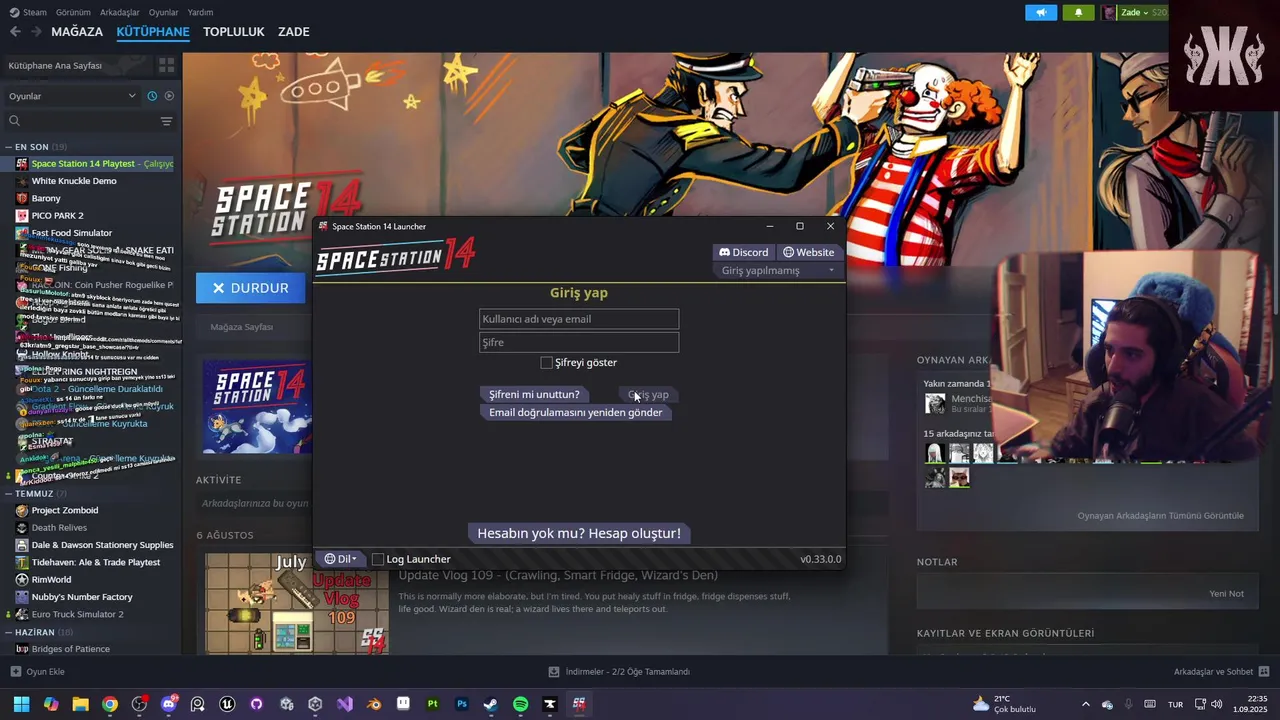
Task: Toggle ready-to-play filter icon in library
Action: [x=169, y=96]
